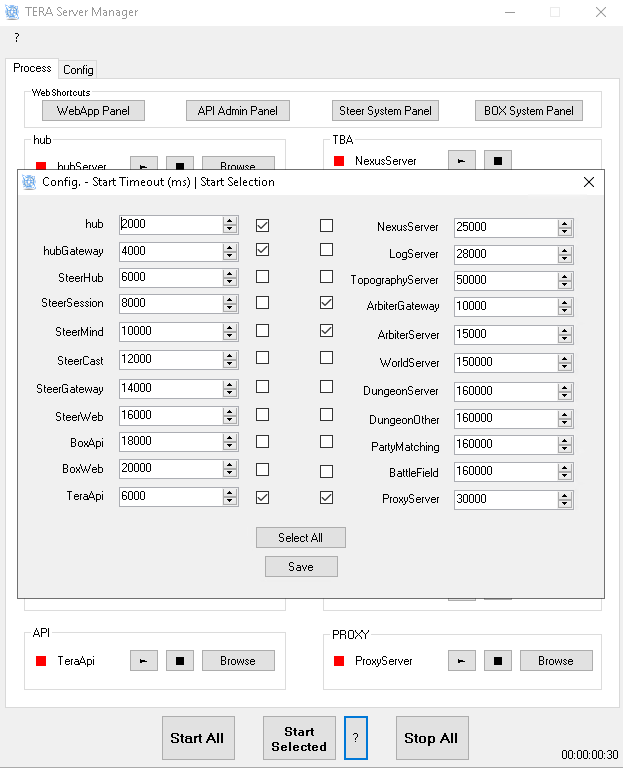The width and height of the screenshot is (623, 769).
Task: Click the red status indicator beside ProxyServer
Action: tap(339, 661)
